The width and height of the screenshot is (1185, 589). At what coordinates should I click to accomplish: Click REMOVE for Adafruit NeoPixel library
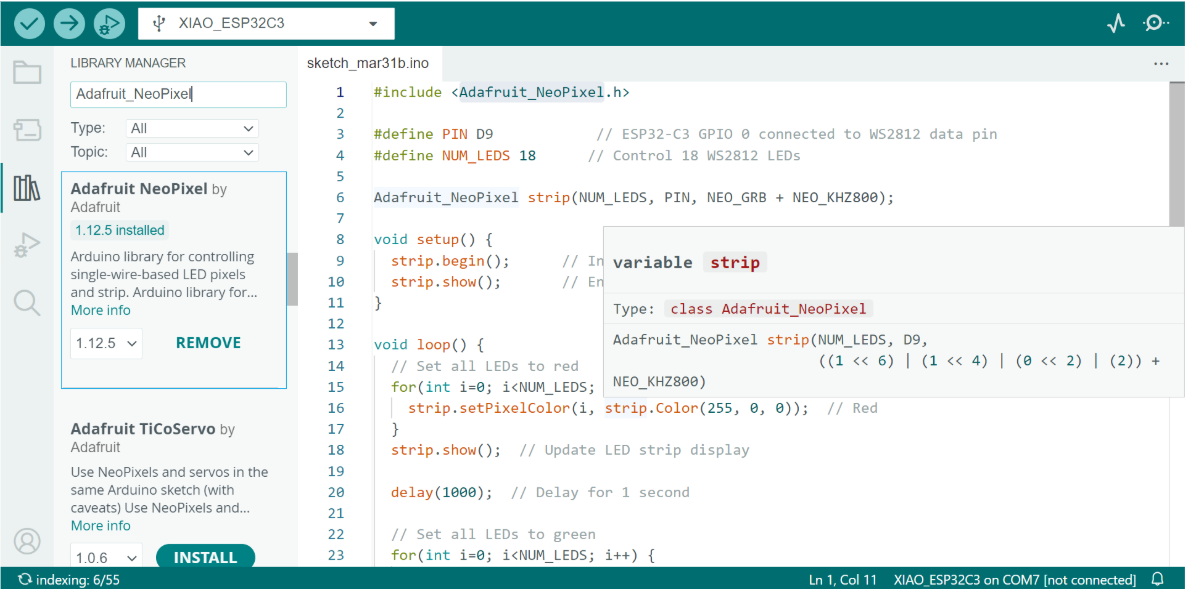(x=209, y=343)
